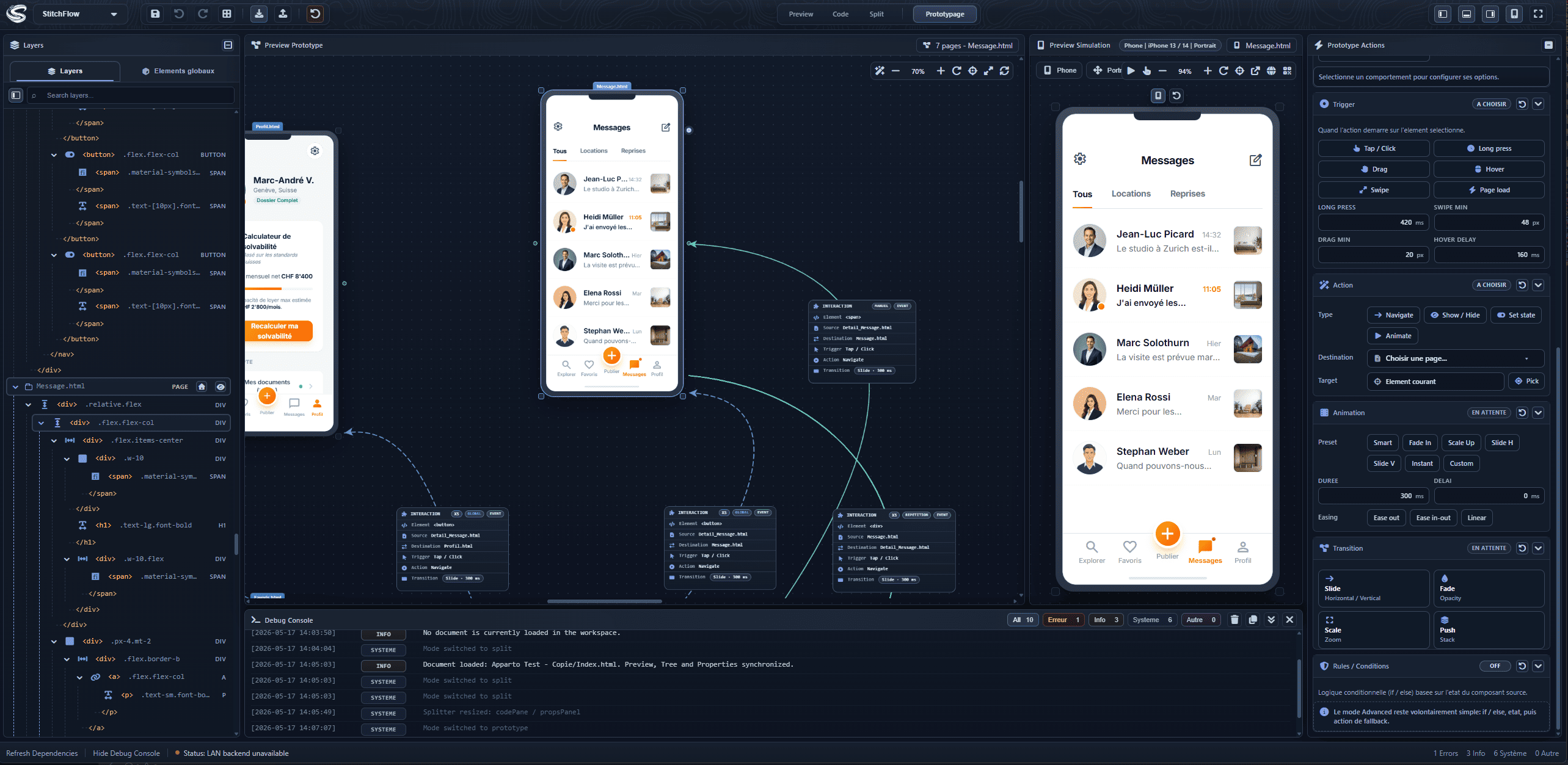
Task: Clear the debug console with trash icon
Action: (x=1234, y=620)
